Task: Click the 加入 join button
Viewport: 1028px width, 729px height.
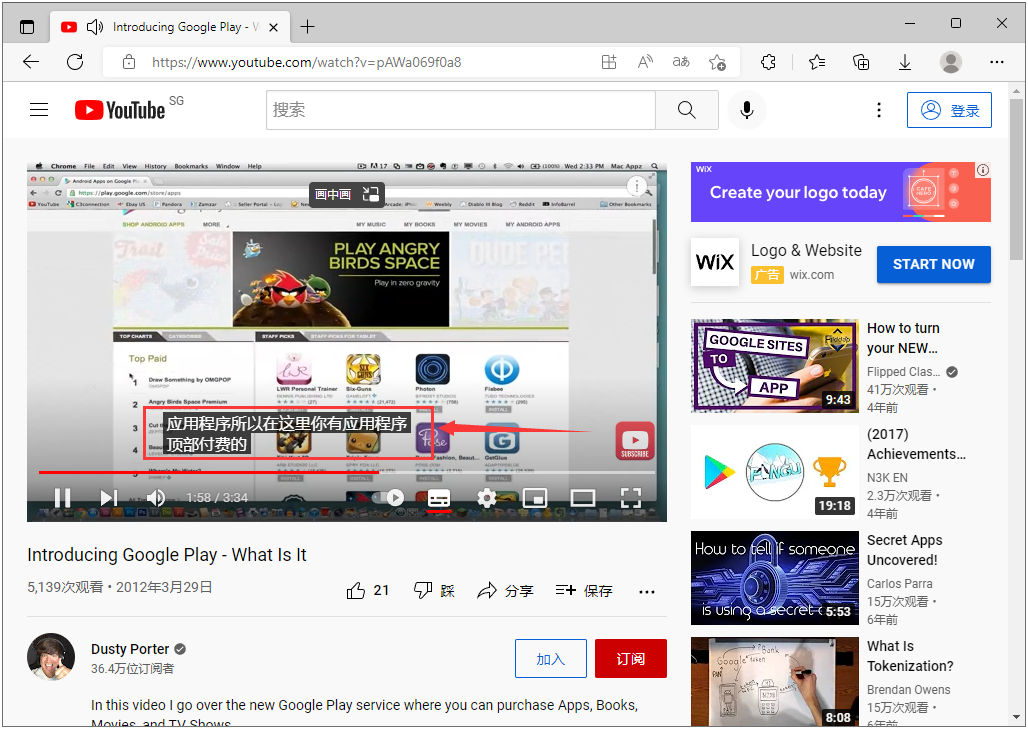Action: [x=551, y=658]
